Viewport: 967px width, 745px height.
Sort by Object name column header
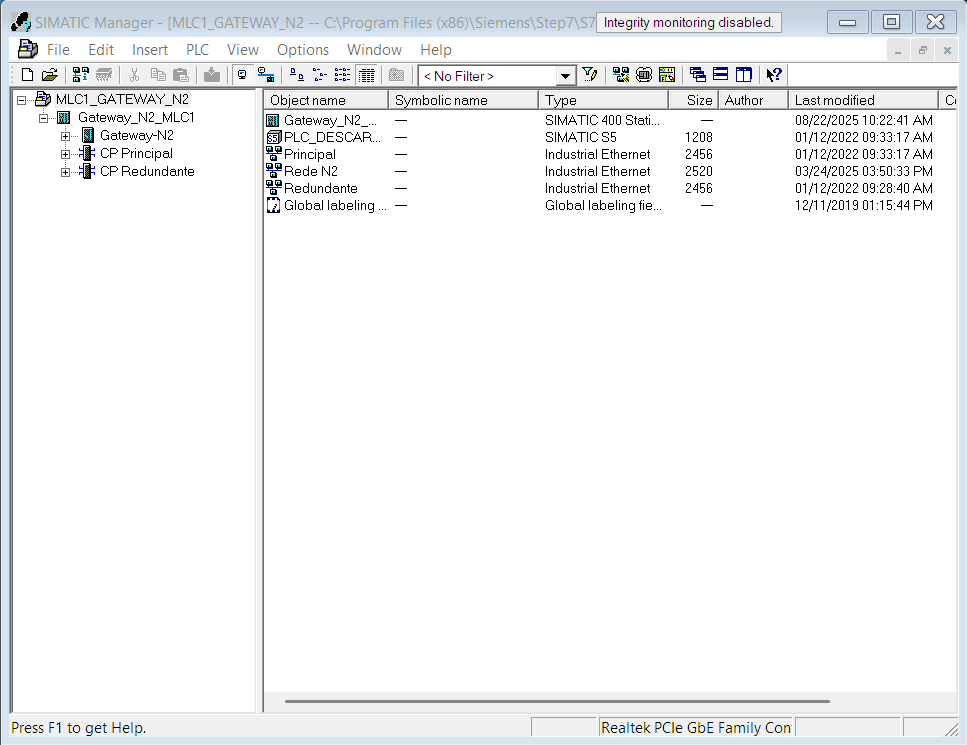(326, 100)
